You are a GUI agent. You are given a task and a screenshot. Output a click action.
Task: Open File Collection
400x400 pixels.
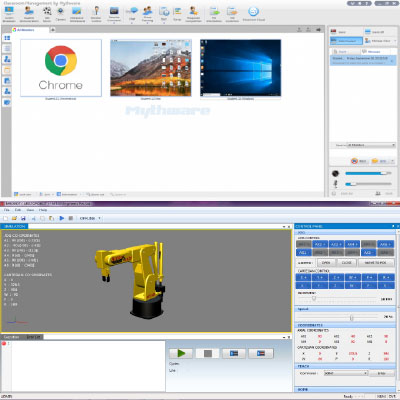[232, 14]
